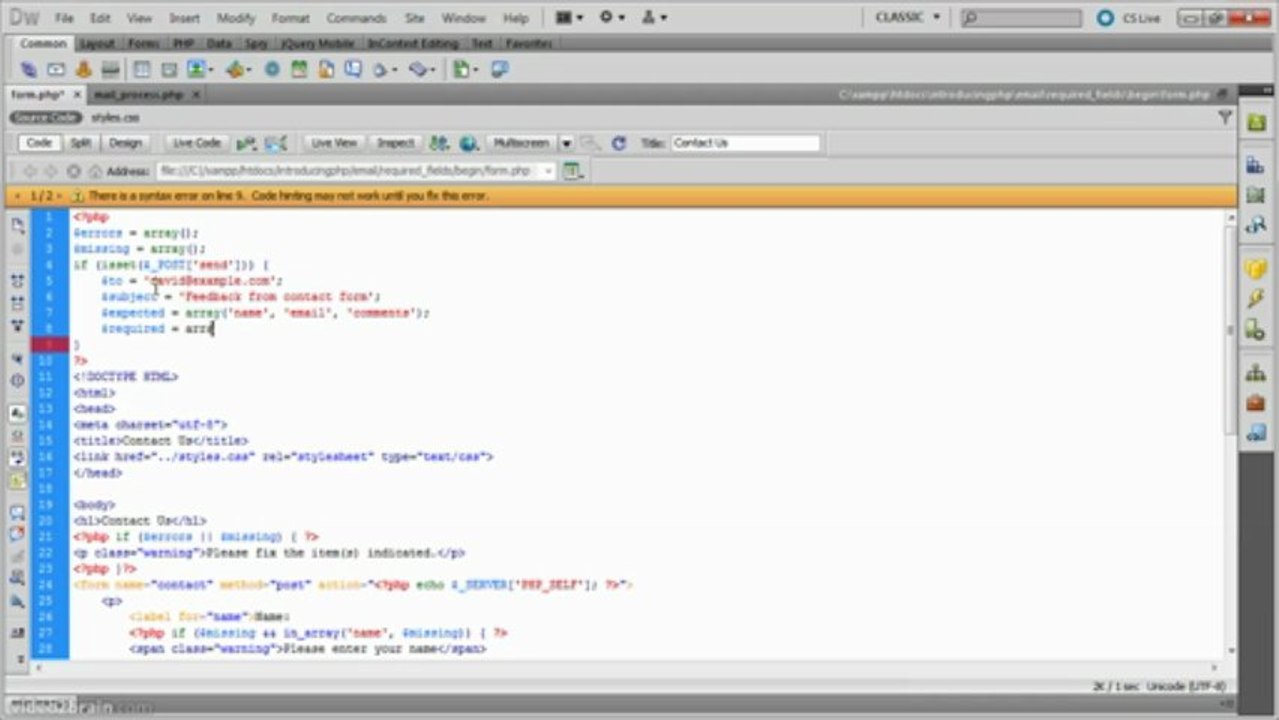1279x720 pixels.
Task: Open the Images dropdown arrow in Common toolbar
Action: [211, 70]
